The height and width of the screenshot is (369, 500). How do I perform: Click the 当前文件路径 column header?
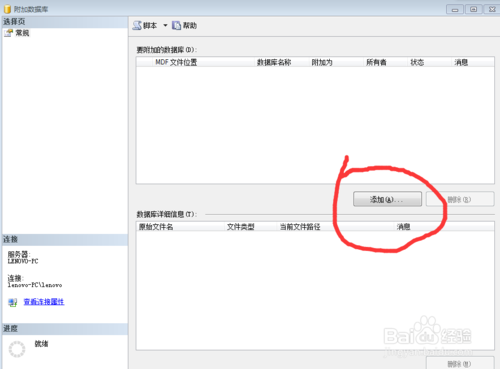click(x=300, y=227)
